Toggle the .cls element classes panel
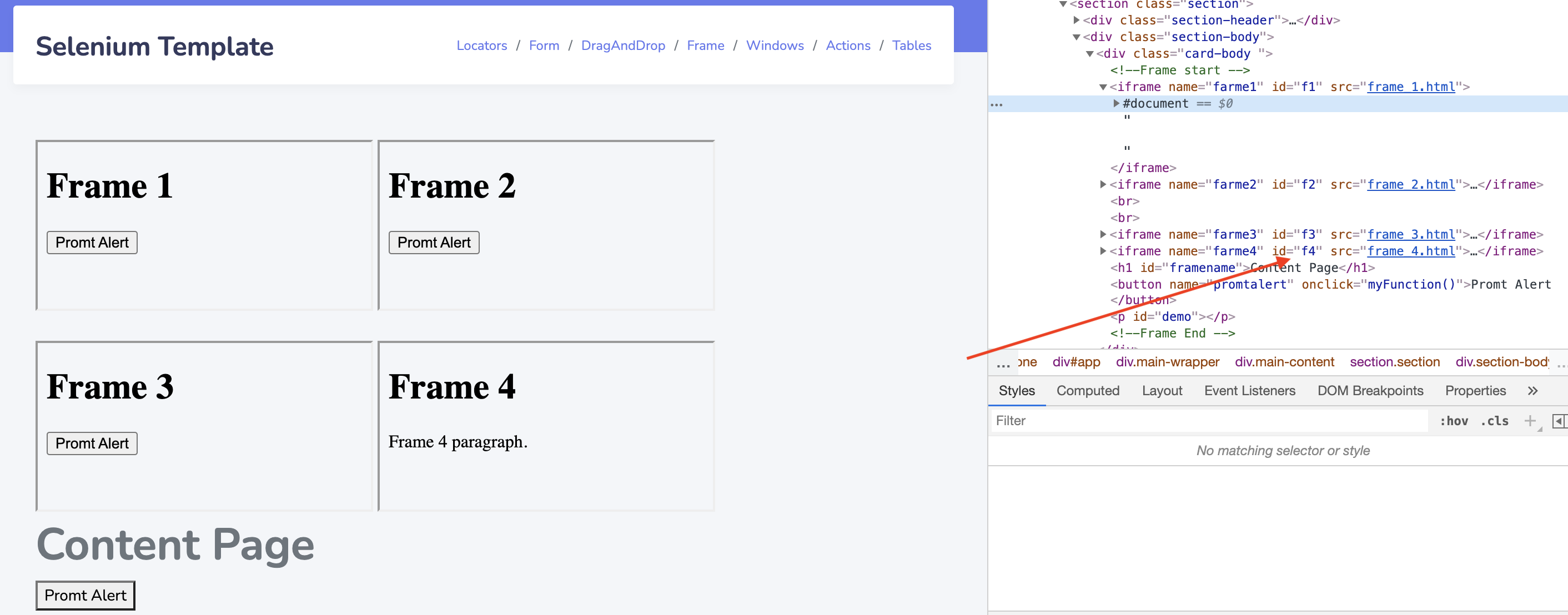1568x615 pixels. 1494,420
